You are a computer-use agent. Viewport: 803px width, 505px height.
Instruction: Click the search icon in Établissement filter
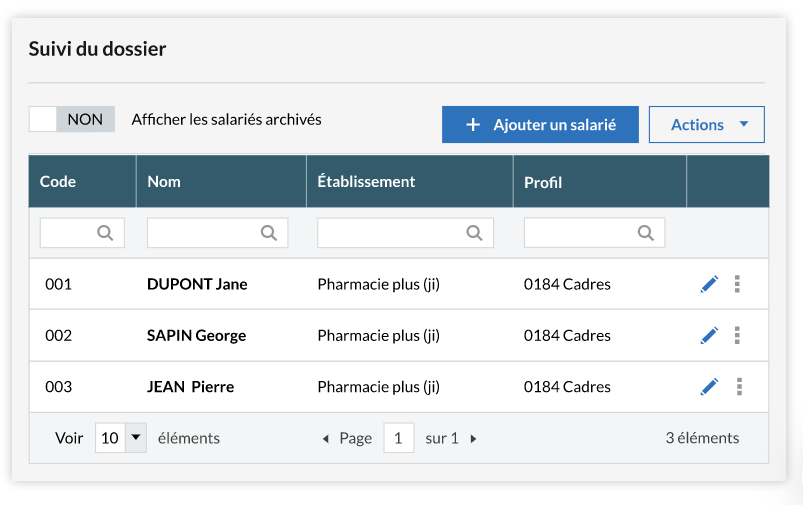[474, 232]
